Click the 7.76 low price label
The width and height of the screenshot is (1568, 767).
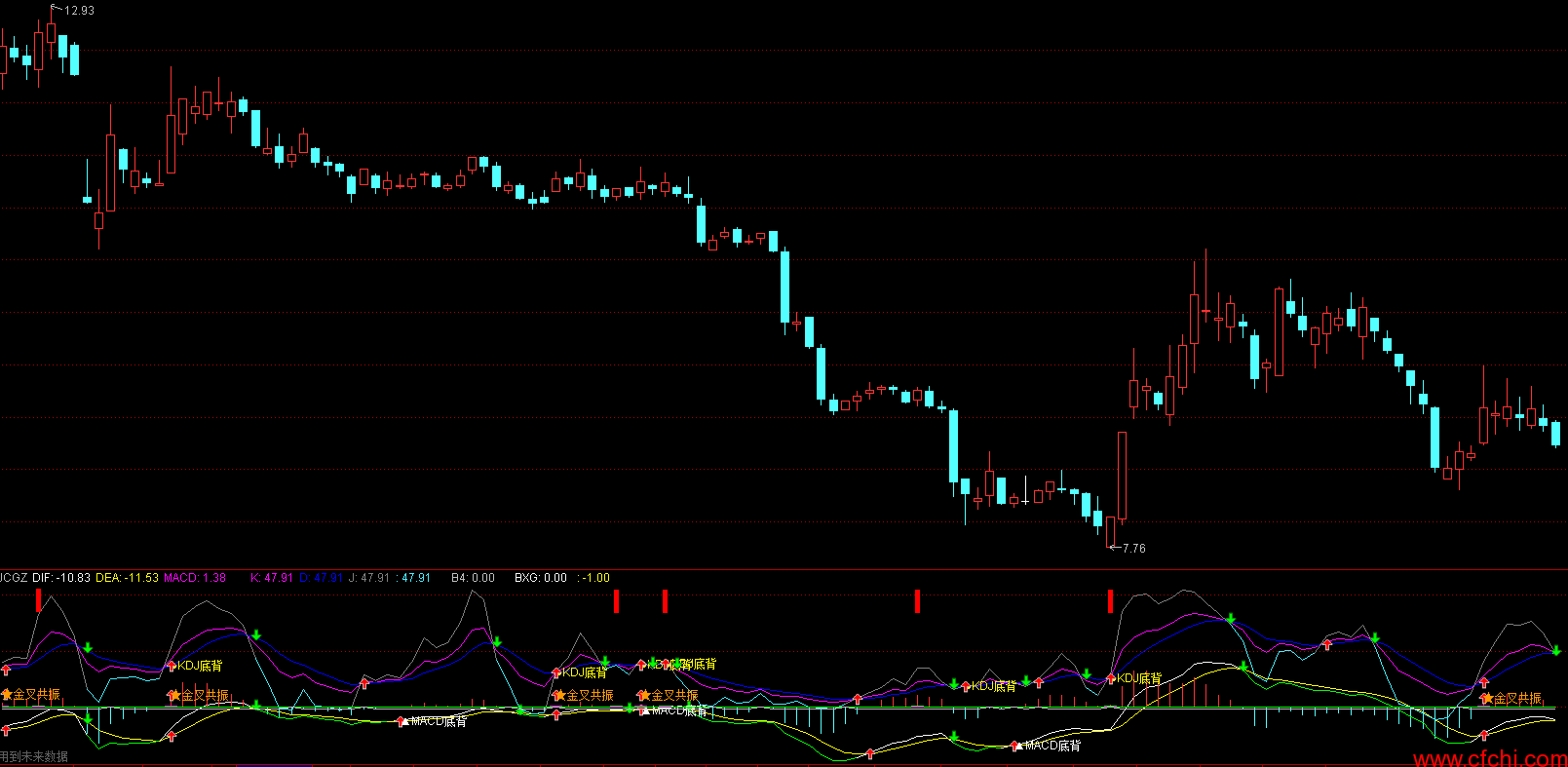1134,549
